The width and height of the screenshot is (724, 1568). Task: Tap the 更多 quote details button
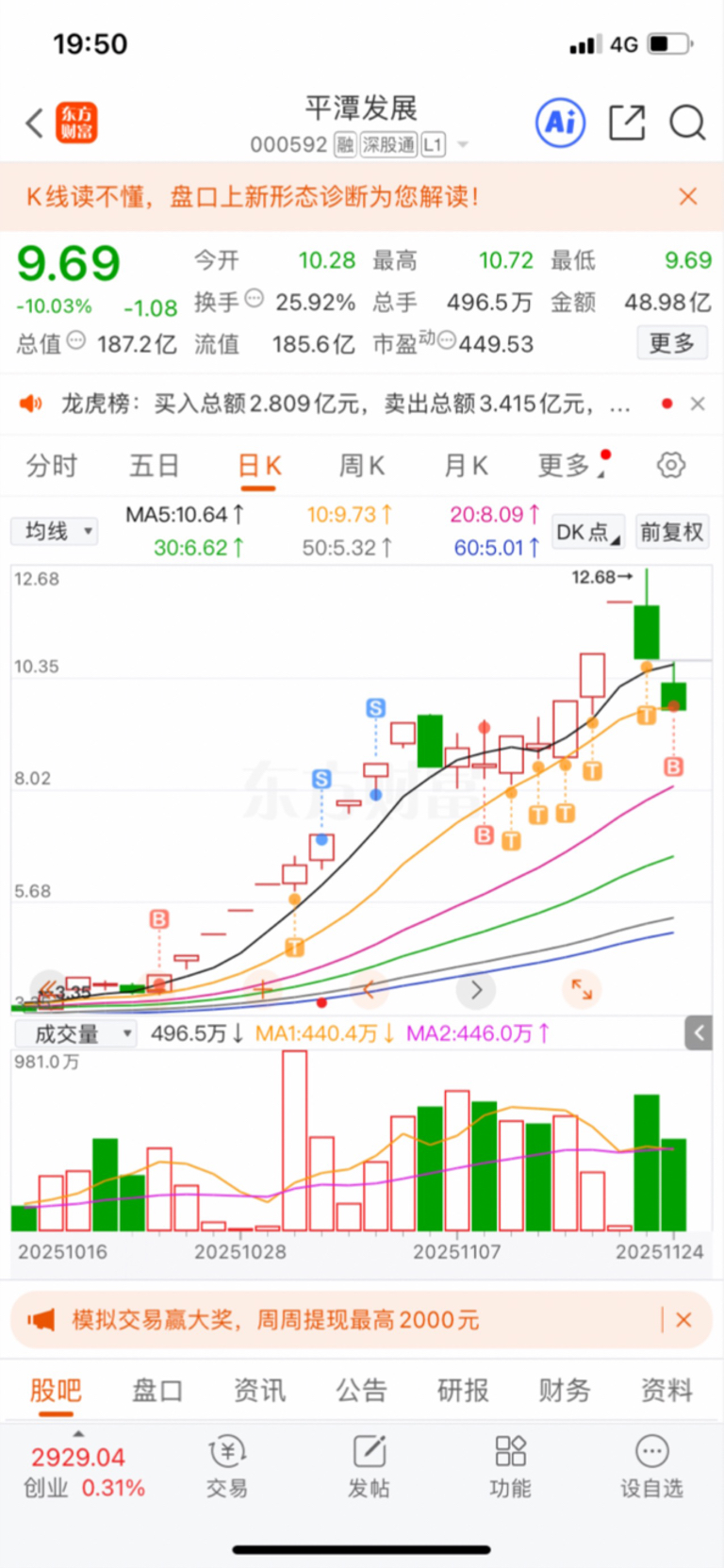(672, 343)
